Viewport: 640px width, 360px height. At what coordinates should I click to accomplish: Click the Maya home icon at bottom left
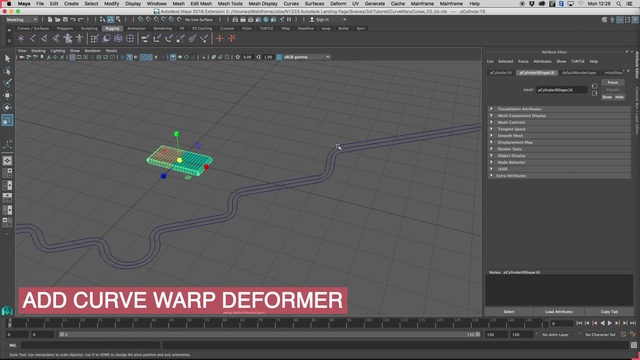(7, 311)
